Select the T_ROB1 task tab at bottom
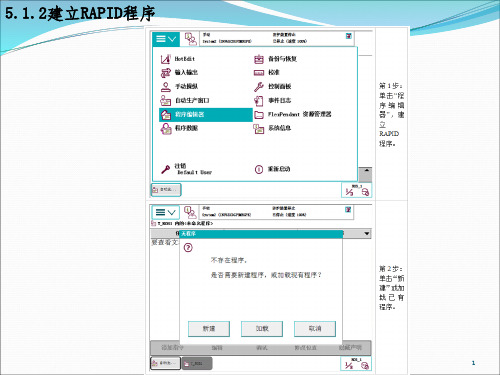Image resolution: width=500 pixels, height=375 pixels. pyautogui.click(x=197, y=364)
